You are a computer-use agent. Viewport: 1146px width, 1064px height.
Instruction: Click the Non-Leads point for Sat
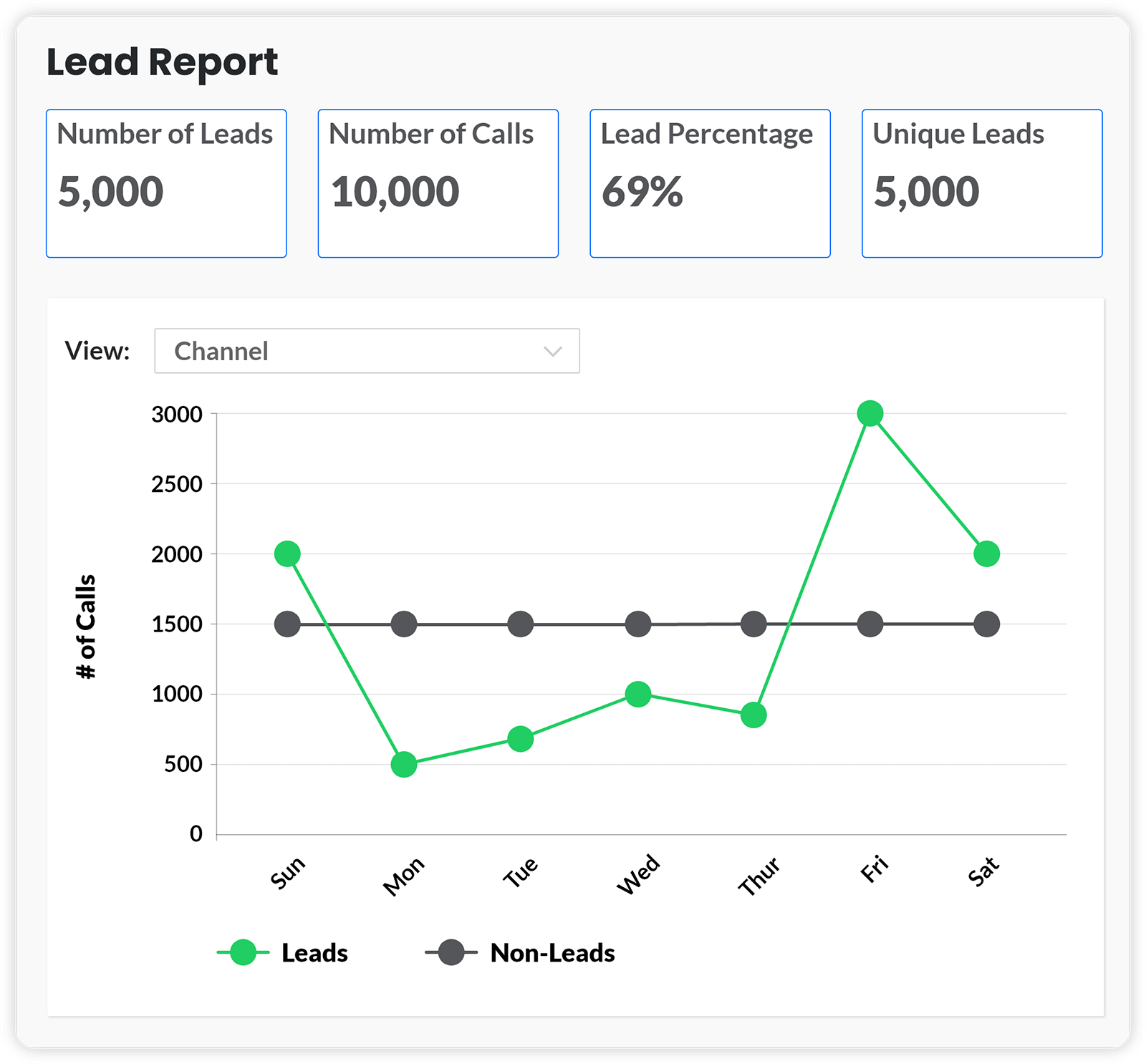click(987, 624)
